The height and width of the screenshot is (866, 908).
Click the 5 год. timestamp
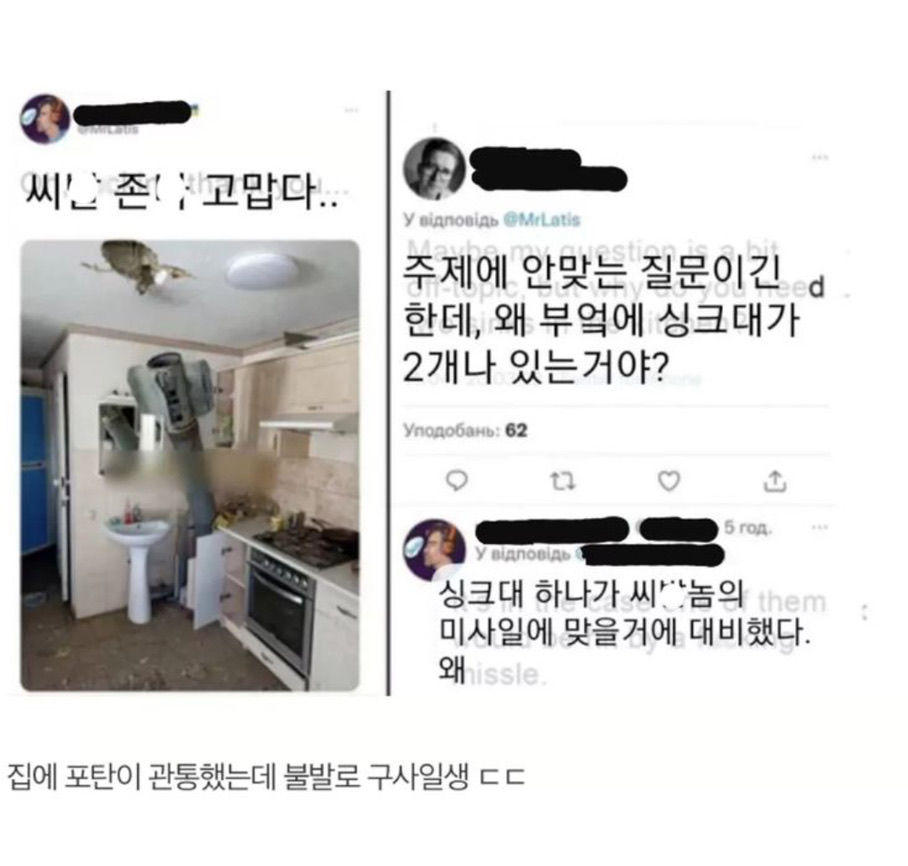(747, 528)
